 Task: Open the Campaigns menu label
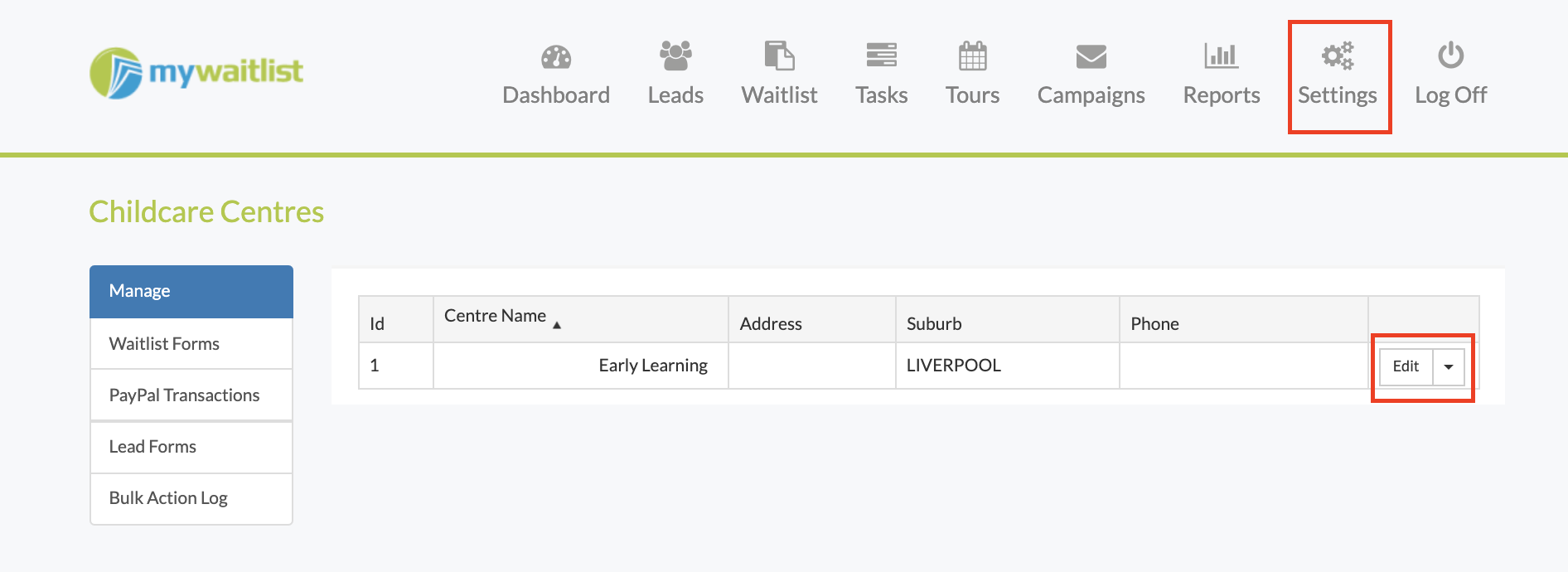click(1091, 96)
